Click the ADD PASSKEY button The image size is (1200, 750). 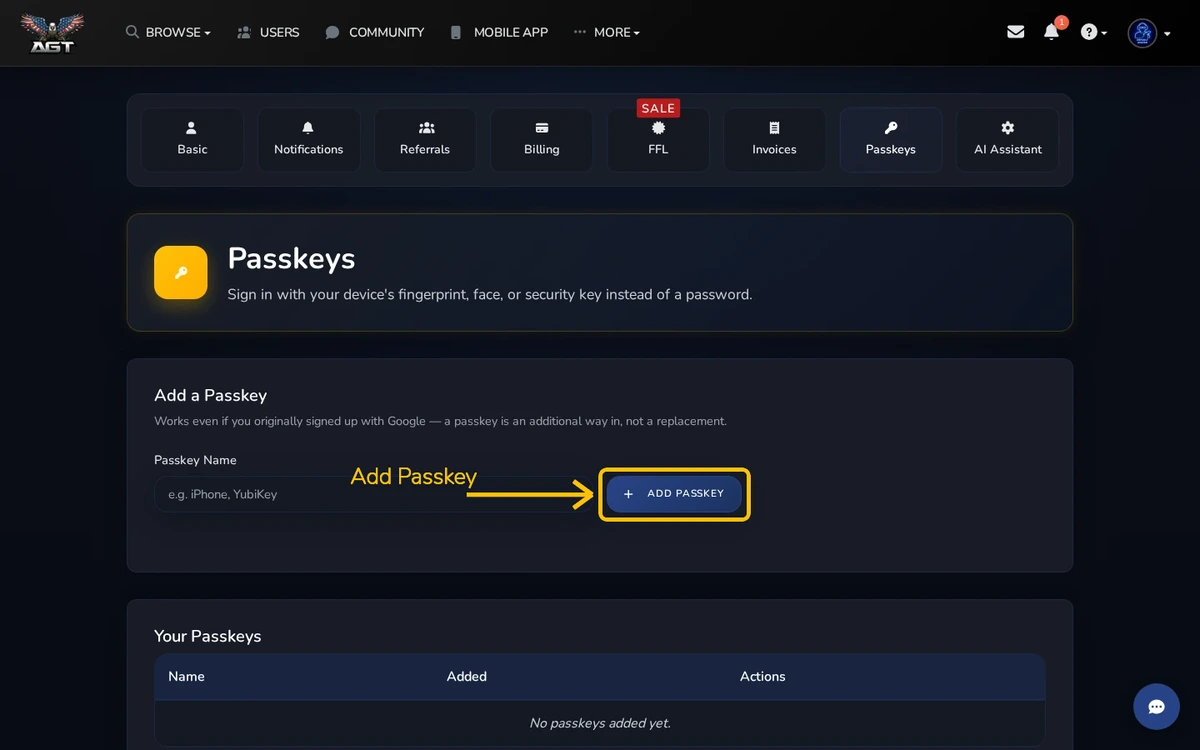coord(674,494)
